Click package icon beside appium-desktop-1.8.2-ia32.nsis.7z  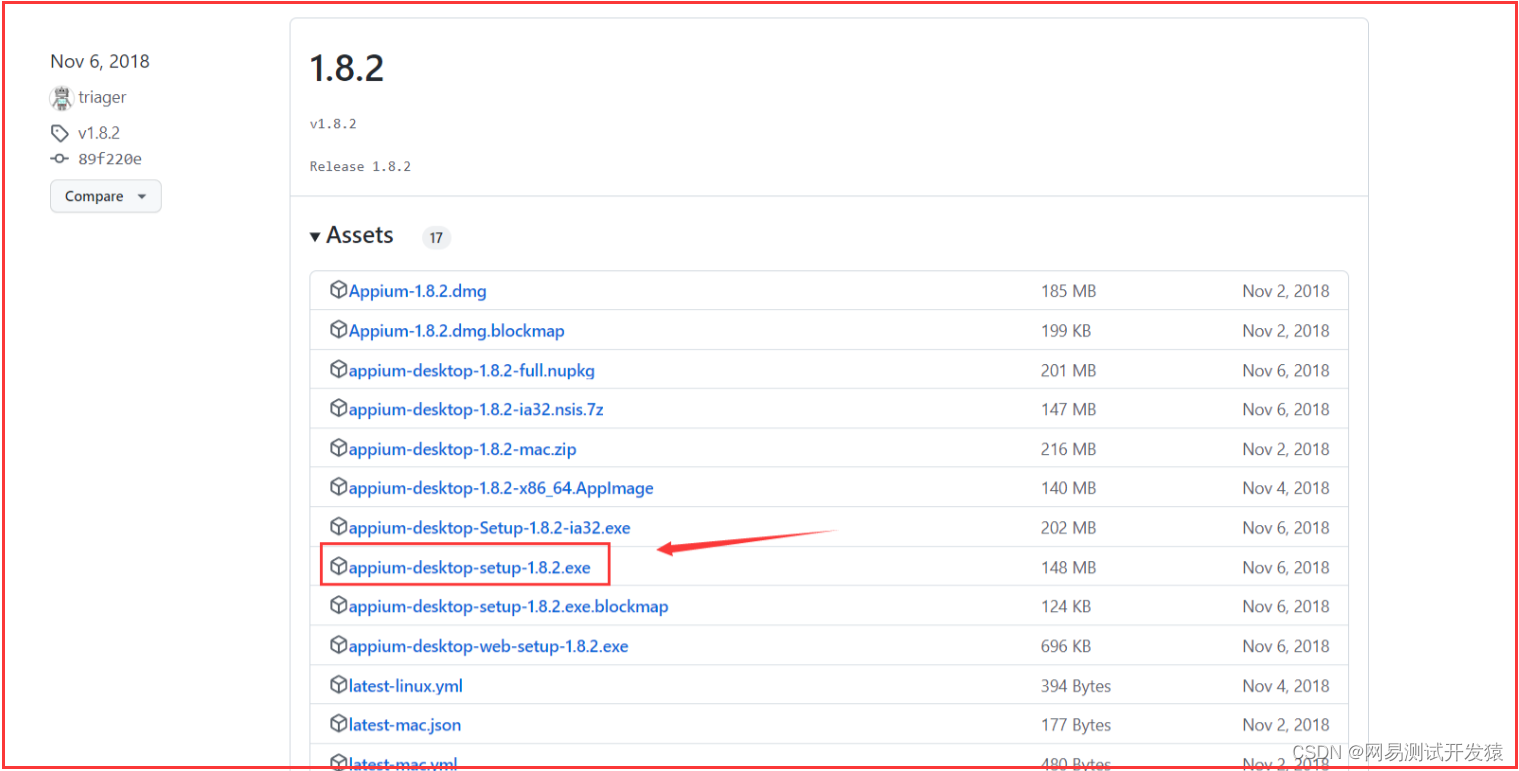[338, 408]
